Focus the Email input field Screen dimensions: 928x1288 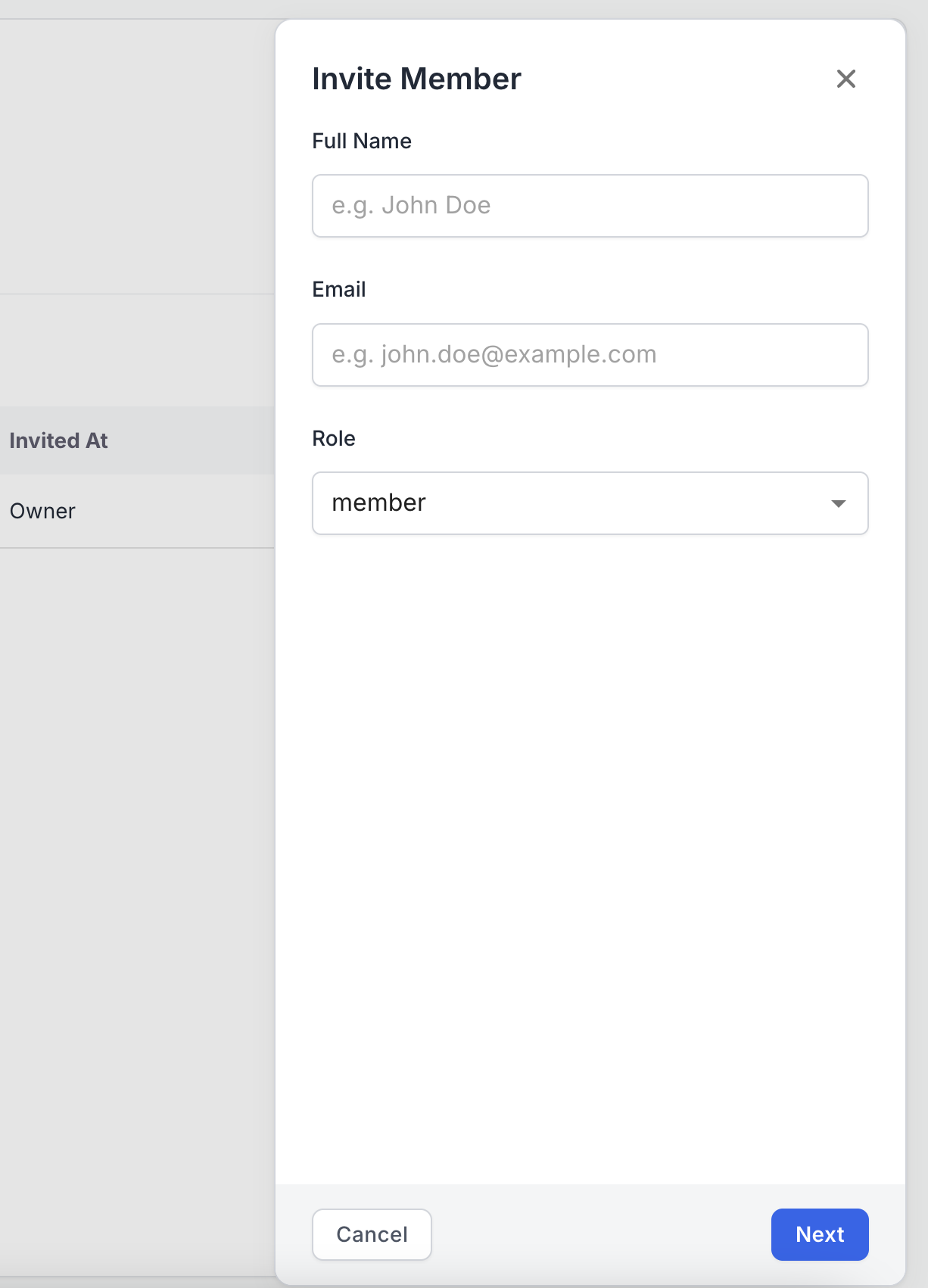(590, 355)
